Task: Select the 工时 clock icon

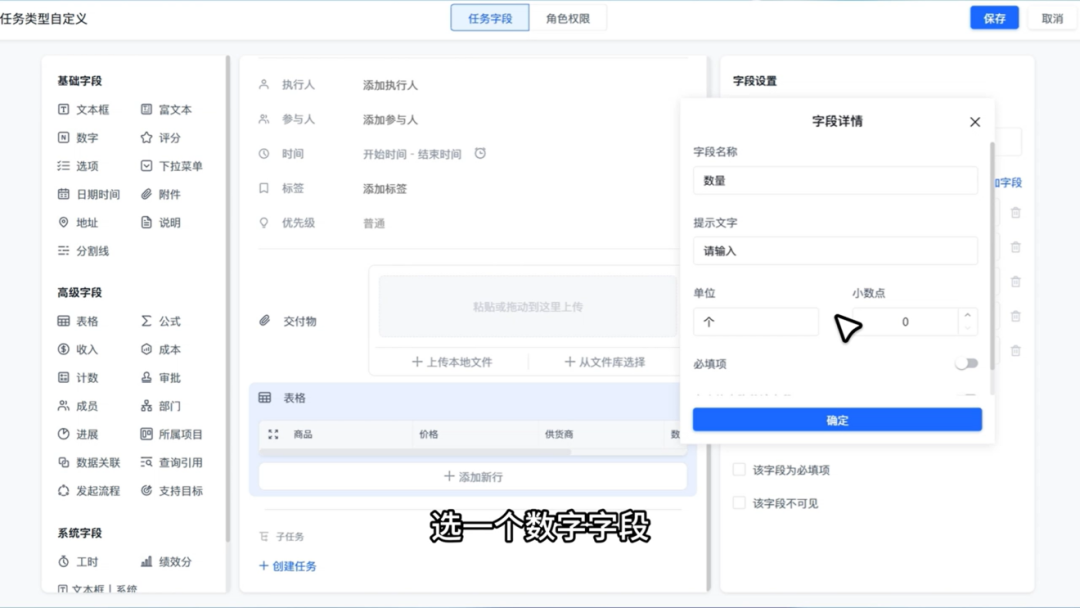Action: click(63, 561)
